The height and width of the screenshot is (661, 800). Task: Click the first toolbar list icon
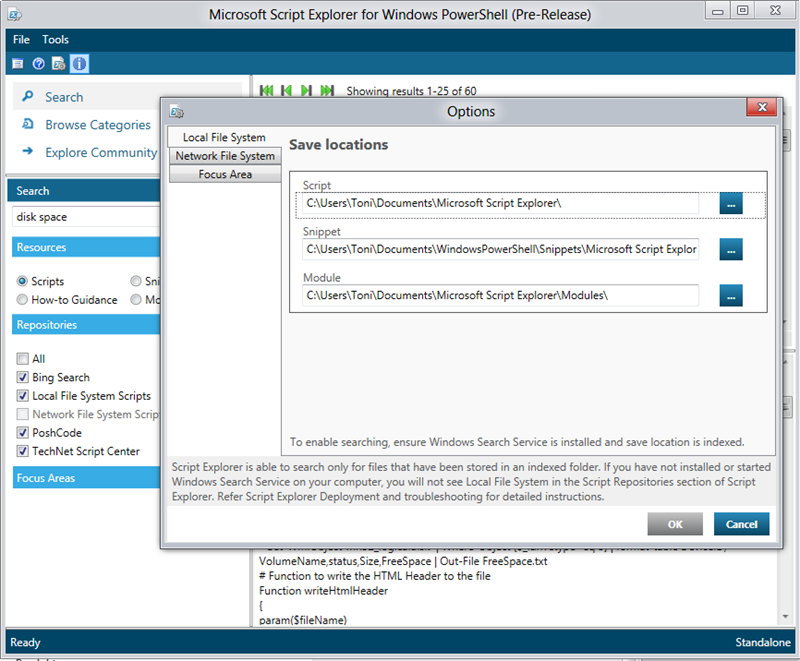pyautogui.click(x=18, y=64)
